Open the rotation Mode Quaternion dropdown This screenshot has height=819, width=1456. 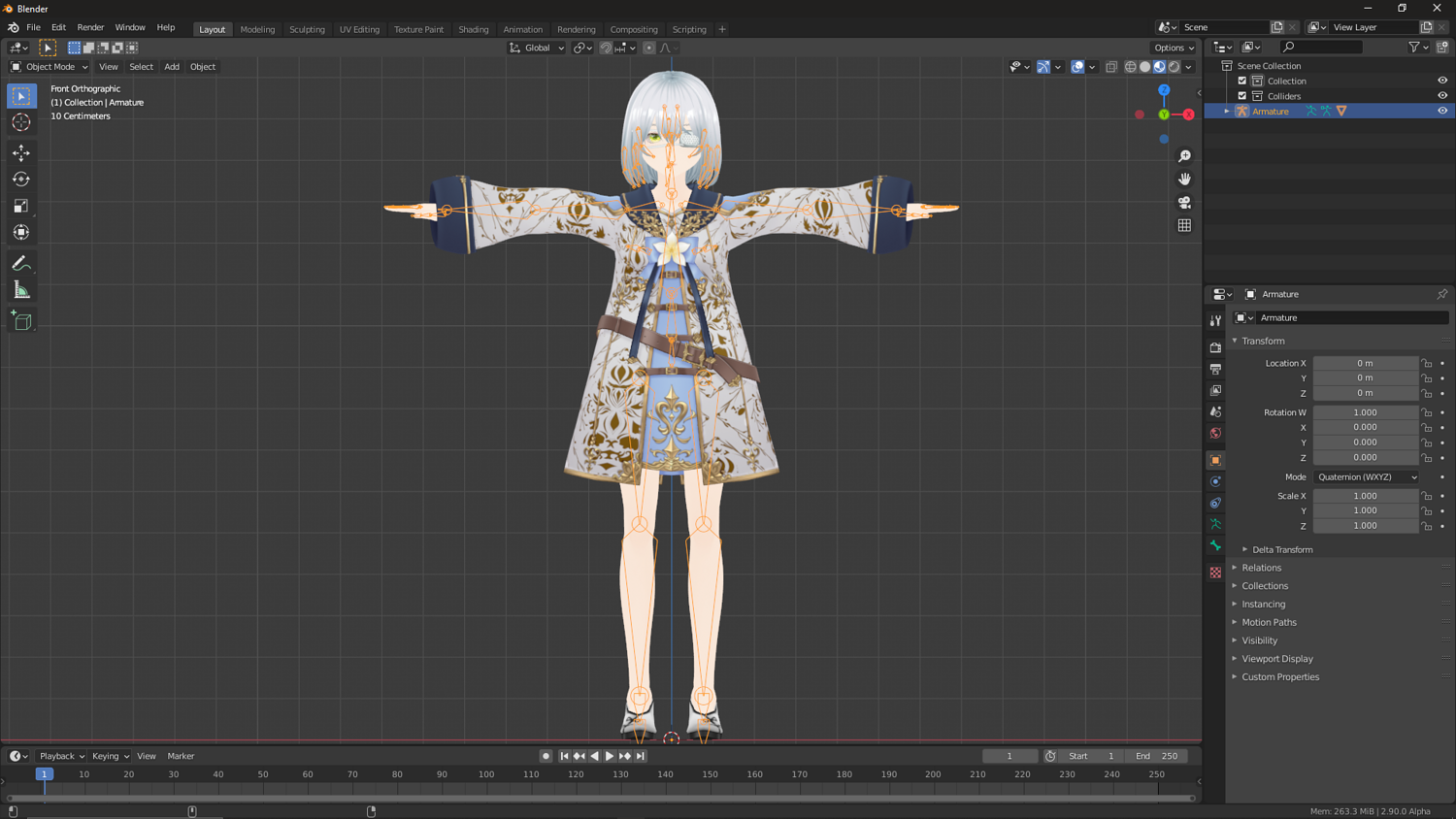[1366, 477]
